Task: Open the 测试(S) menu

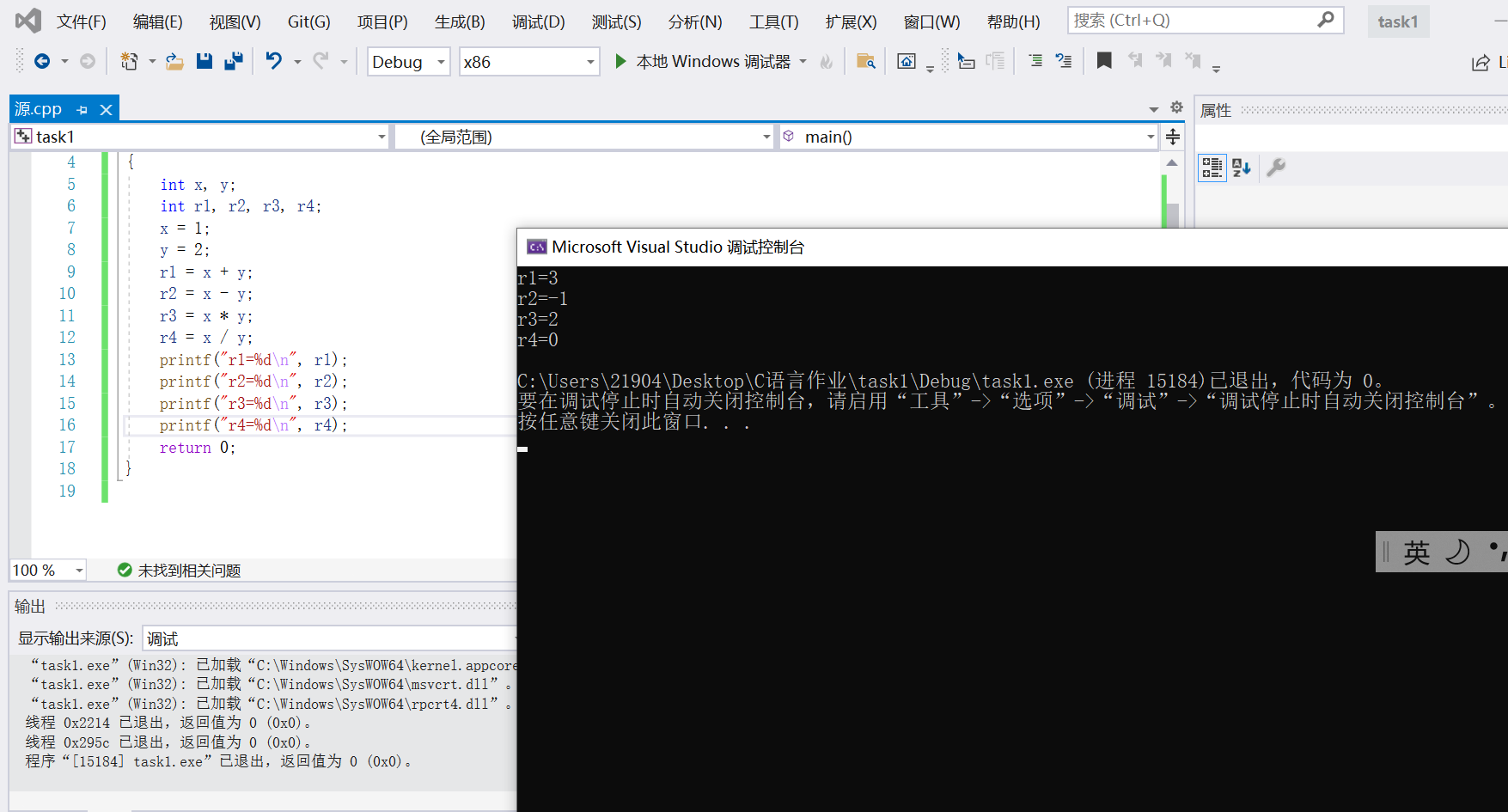Action: coord(617,21)
